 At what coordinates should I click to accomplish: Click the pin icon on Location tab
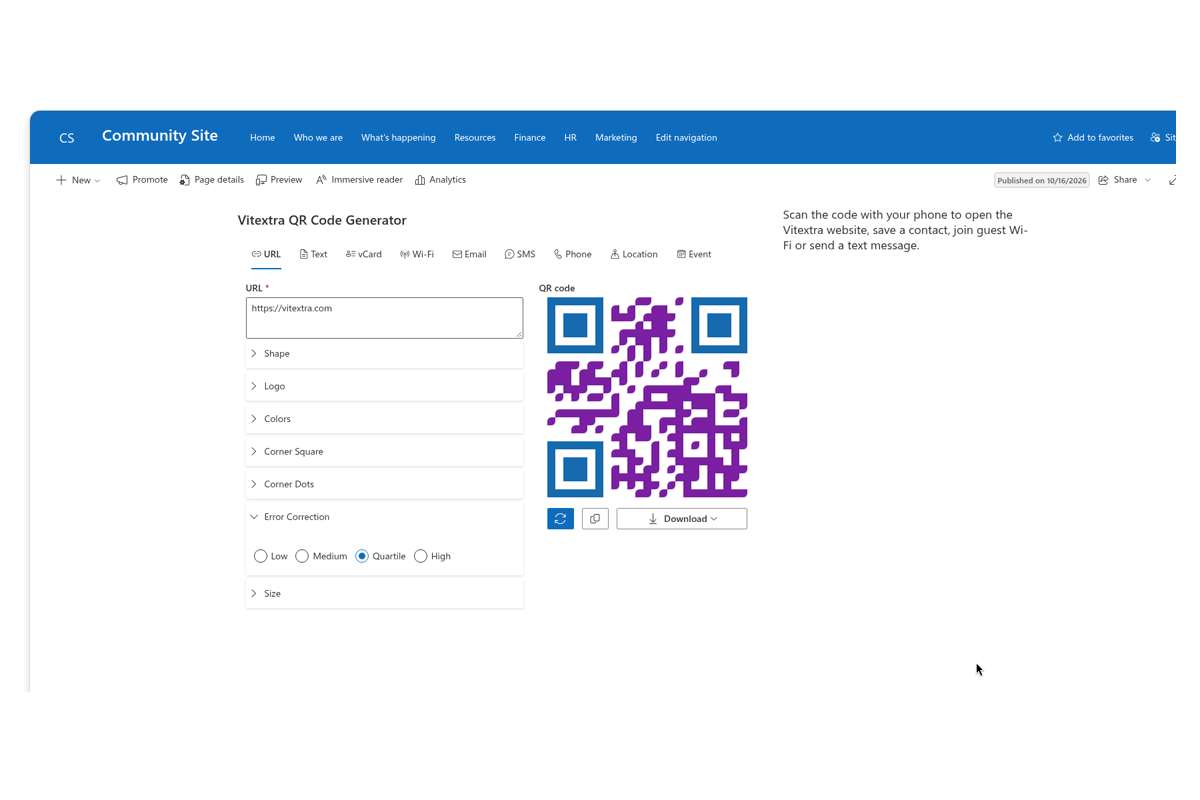pyautogui.click(x=615, y=254)
